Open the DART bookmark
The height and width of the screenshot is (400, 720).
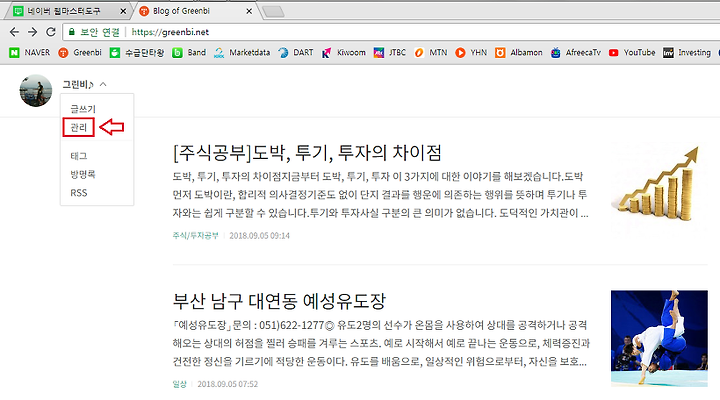point(296,52)
